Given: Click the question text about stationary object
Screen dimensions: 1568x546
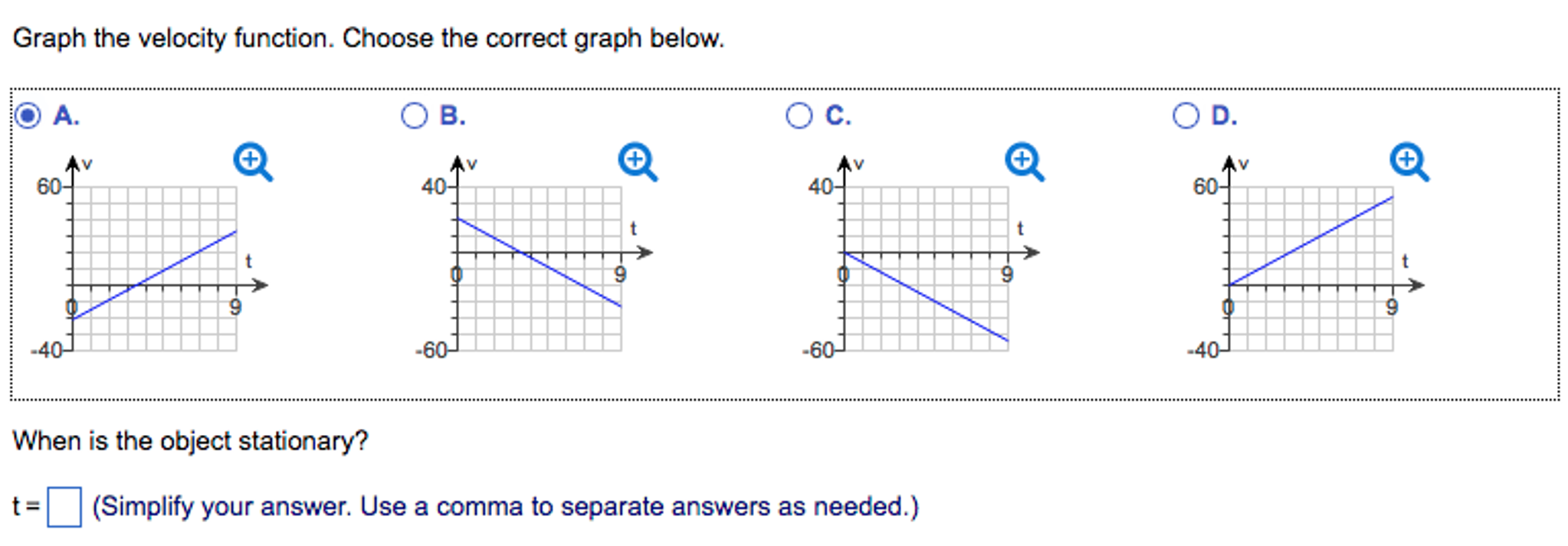Looking at the screenshot, I should pyautogui.click(x=190, y=440).
